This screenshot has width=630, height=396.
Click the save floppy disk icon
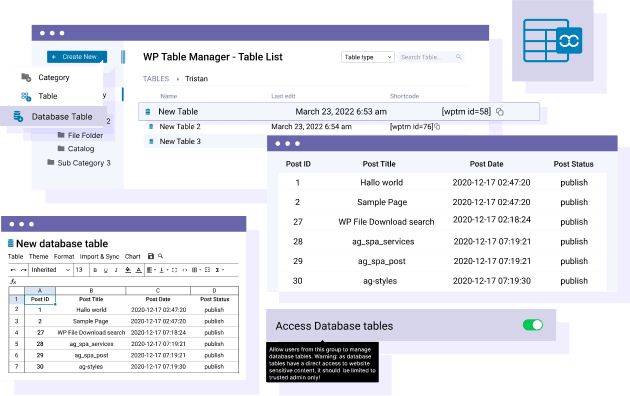151,256
